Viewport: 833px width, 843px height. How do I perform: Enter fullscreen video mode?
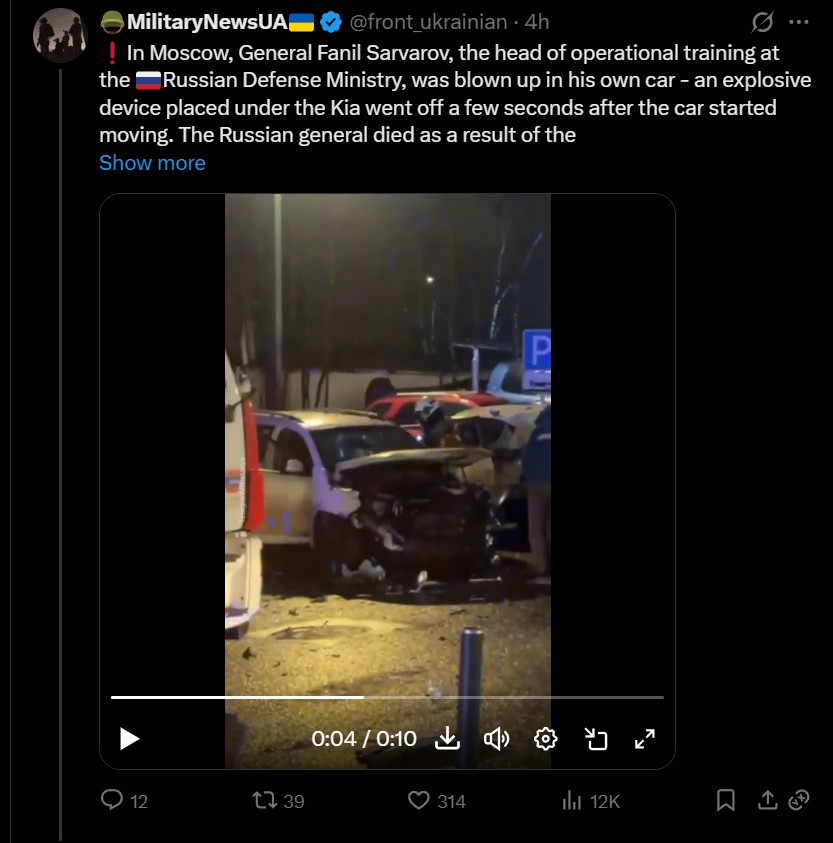click(x=645, y=739)
